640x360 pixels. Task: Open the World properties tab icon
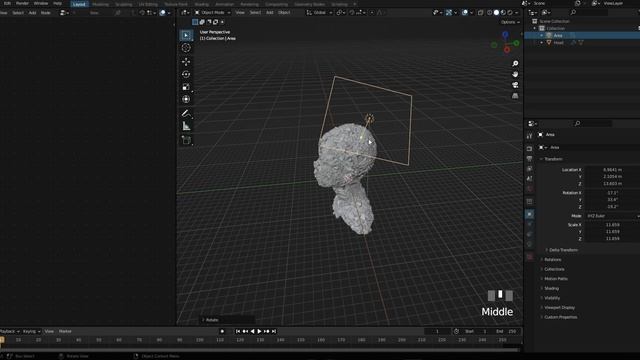point(529,189)
